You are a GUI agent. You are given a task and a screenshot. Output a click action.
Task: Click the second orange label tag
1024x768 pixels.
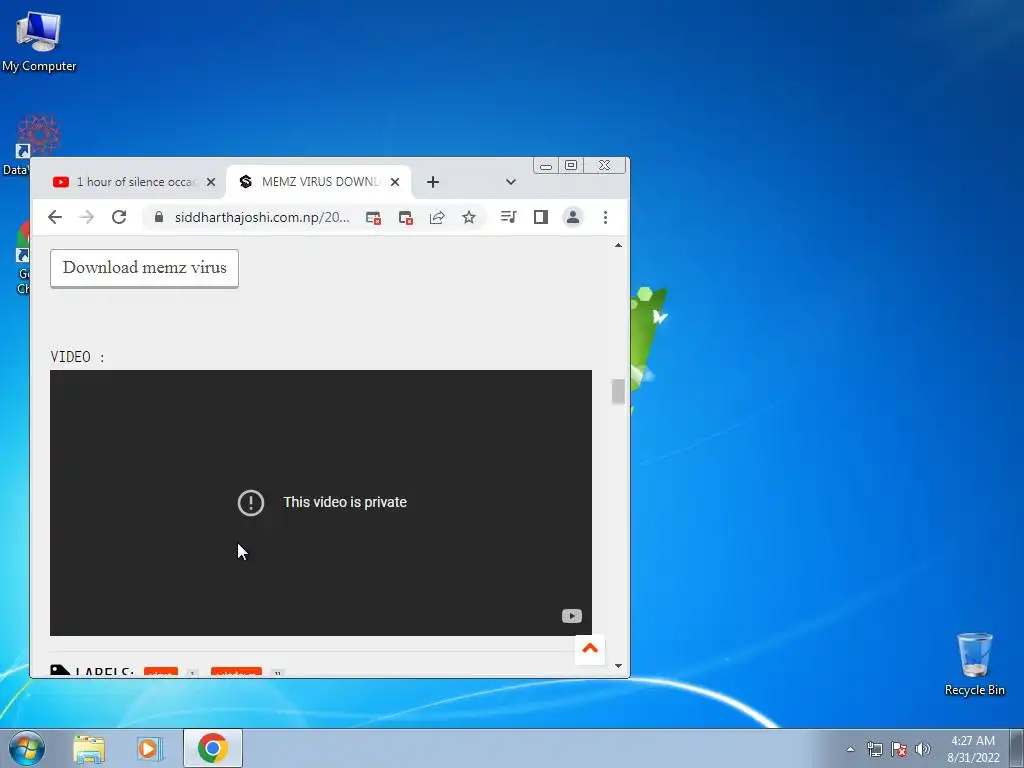point(236,673)
